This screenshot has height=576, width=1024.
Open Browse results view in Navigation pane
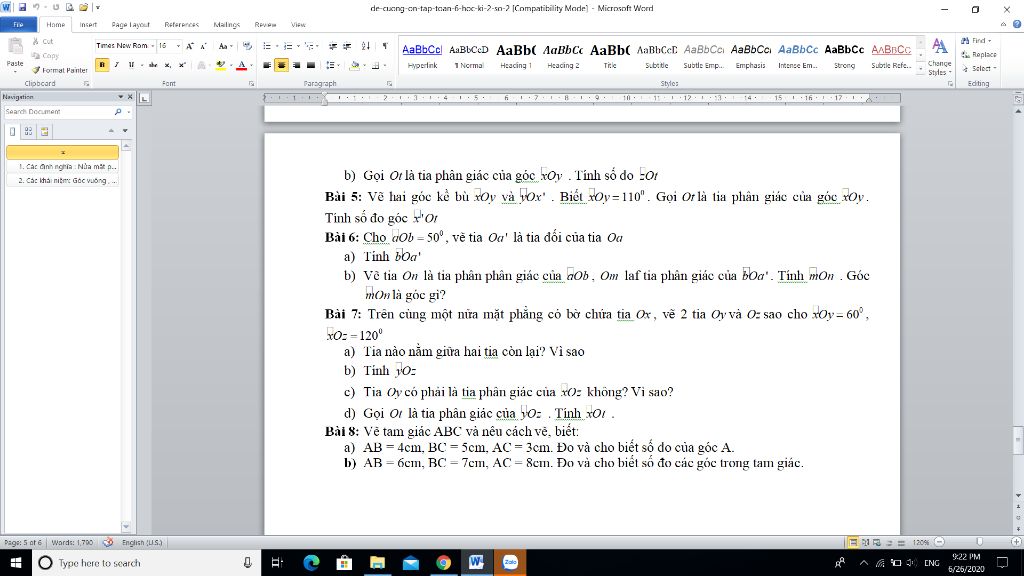tap(44, 131)
